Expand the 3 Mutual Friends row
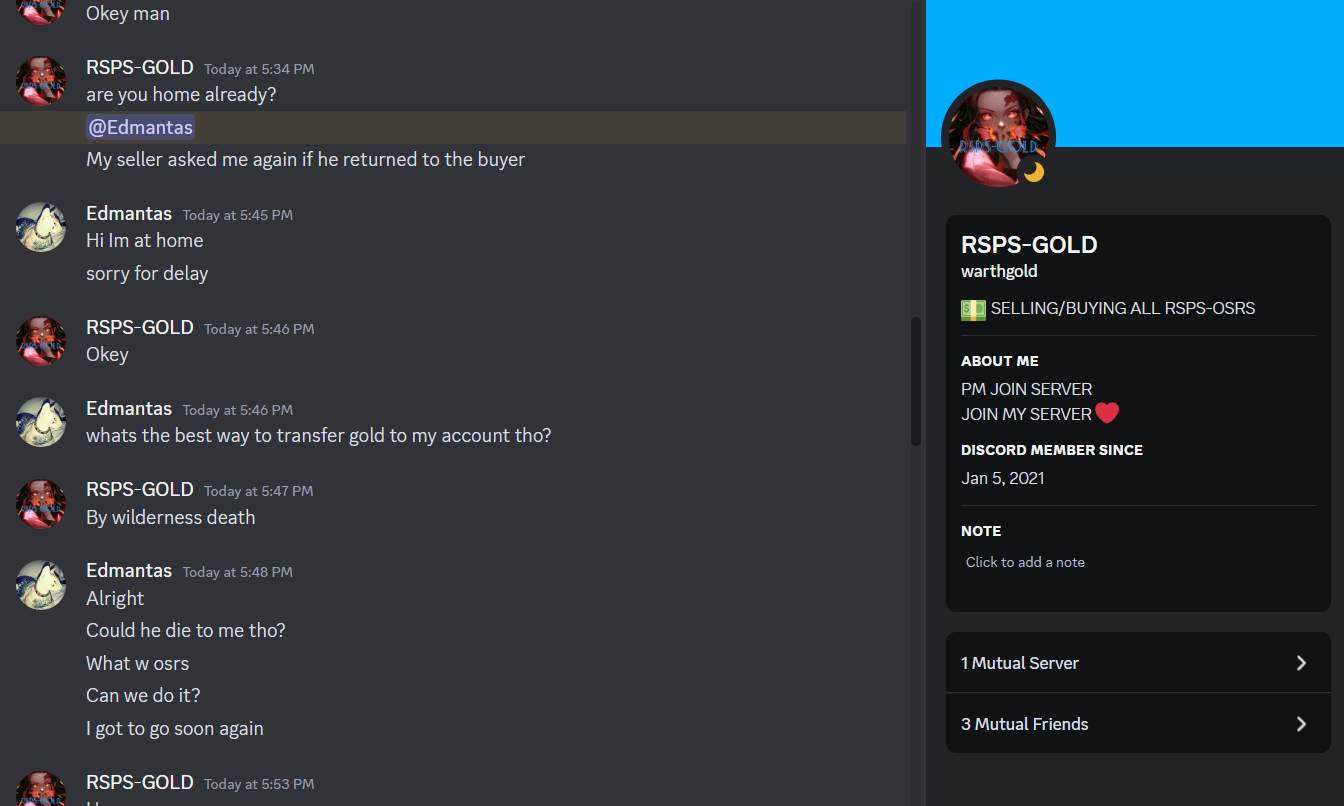 [x=1138, y=723]
